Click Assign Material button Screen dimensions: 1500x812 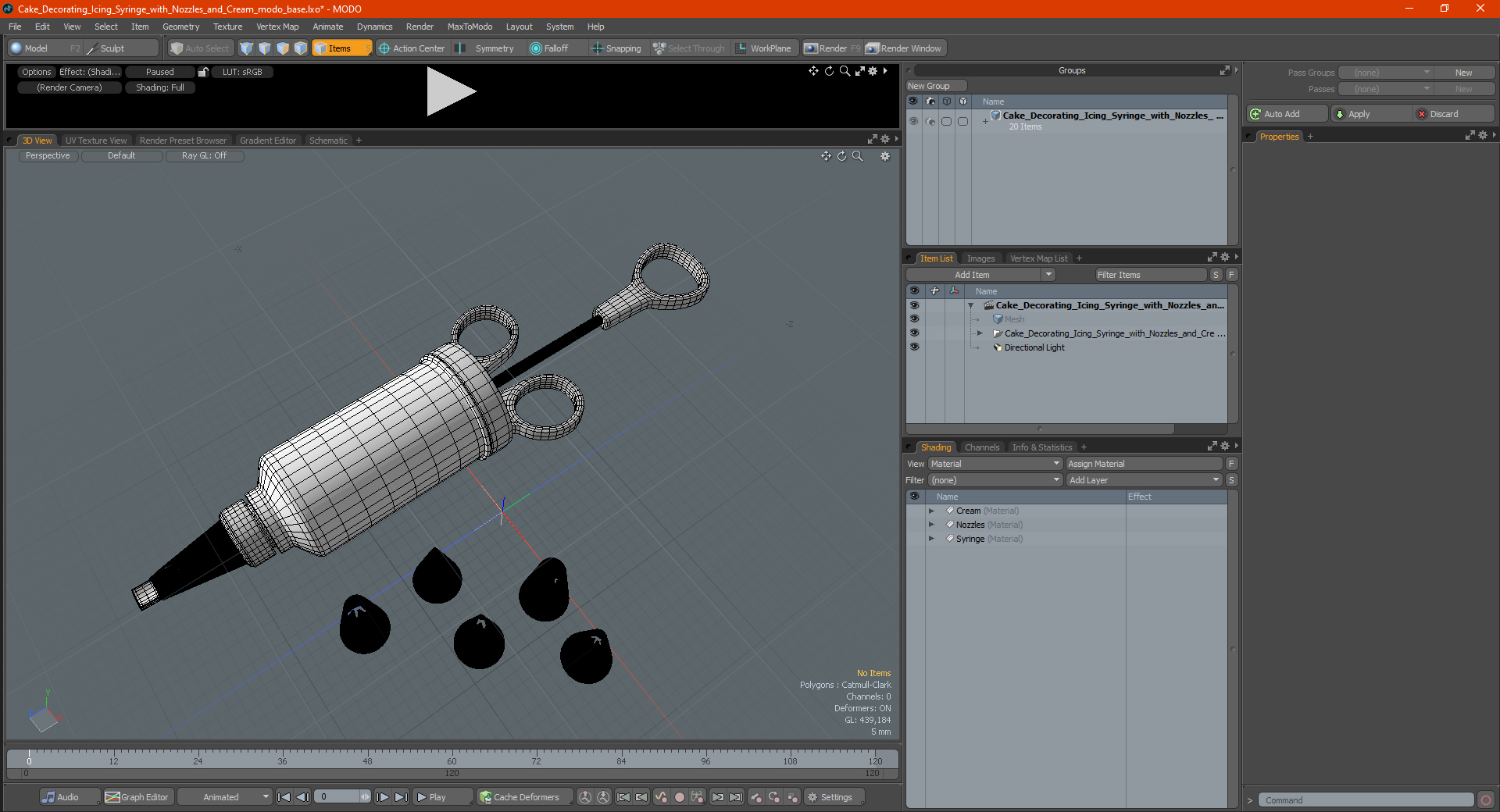1144,464
